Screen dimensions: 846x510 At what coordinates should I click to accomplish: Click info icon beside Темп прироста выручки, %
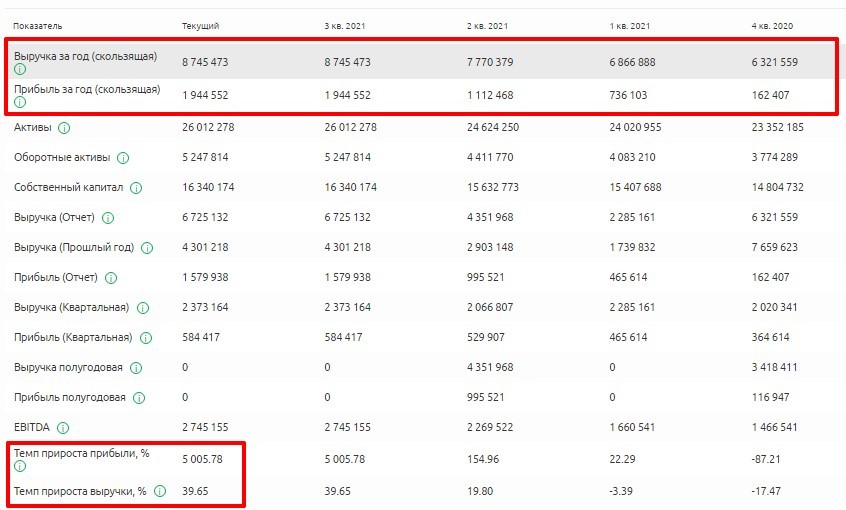[159, 491]
